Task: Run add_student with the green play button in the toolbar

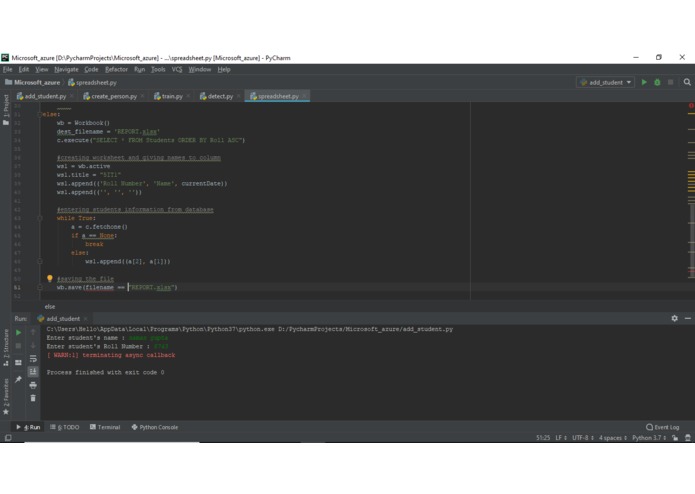Action: [x=644, y=82]
